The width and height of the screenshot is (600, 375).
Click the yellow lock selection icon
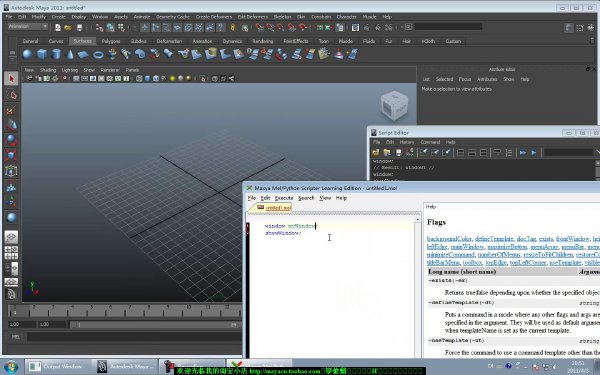tap(233, 28)
